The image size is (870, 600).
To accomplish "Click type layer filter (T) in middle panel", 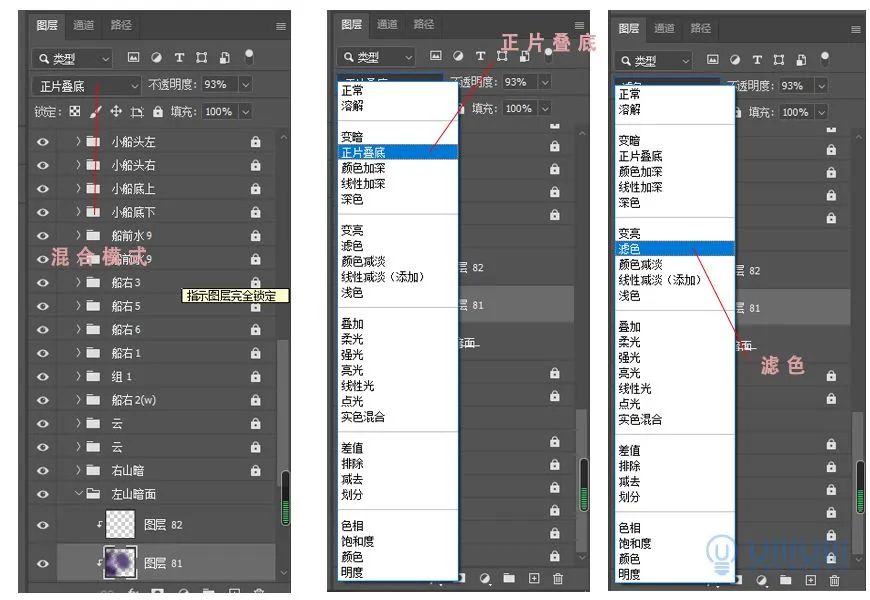I will click(480, 56).
